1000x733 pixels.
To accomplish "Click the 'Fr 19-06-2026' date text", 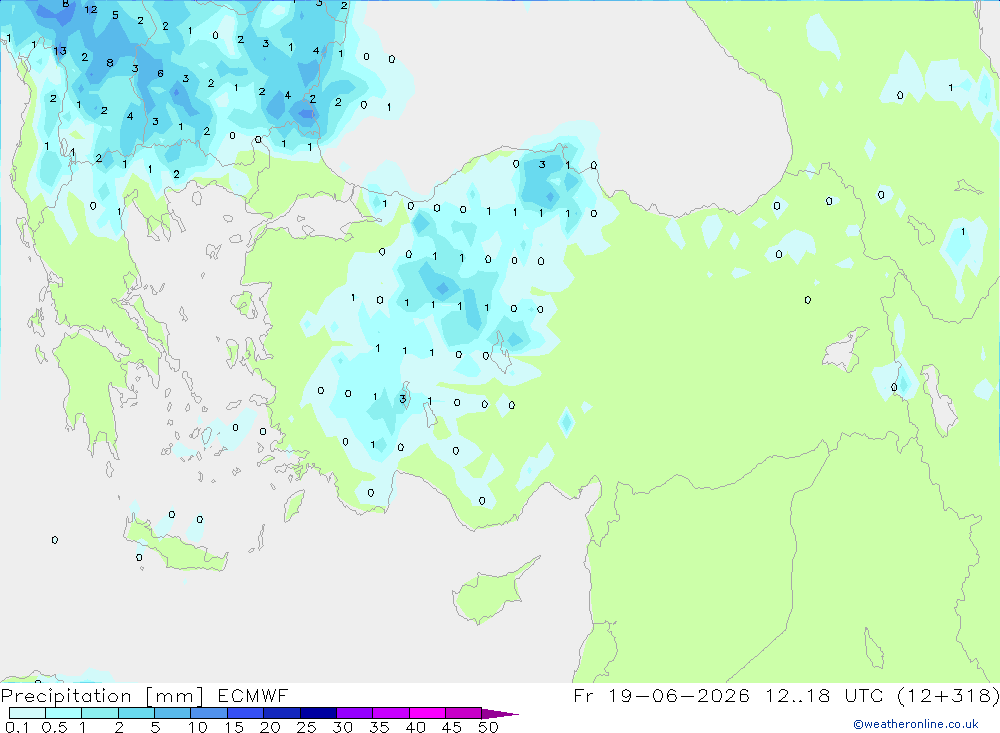I will (661, 695).
